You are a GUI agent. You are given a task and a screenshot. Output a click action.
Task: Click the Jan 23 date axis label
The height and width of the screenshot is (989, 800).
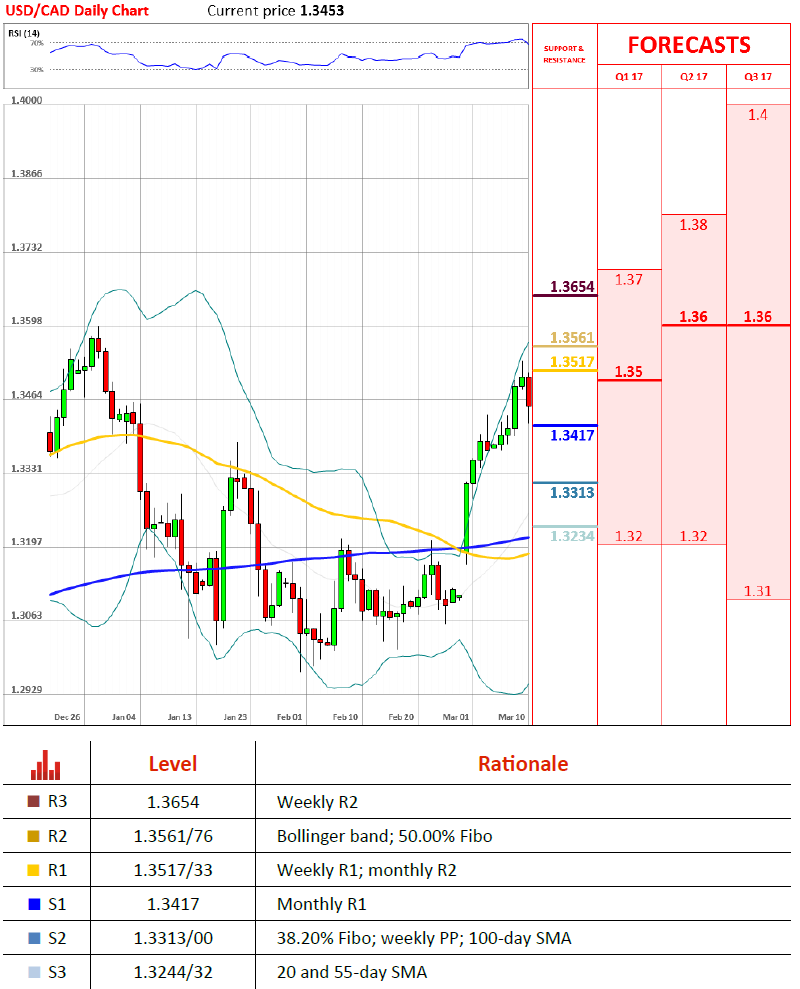tap(235, 717)
